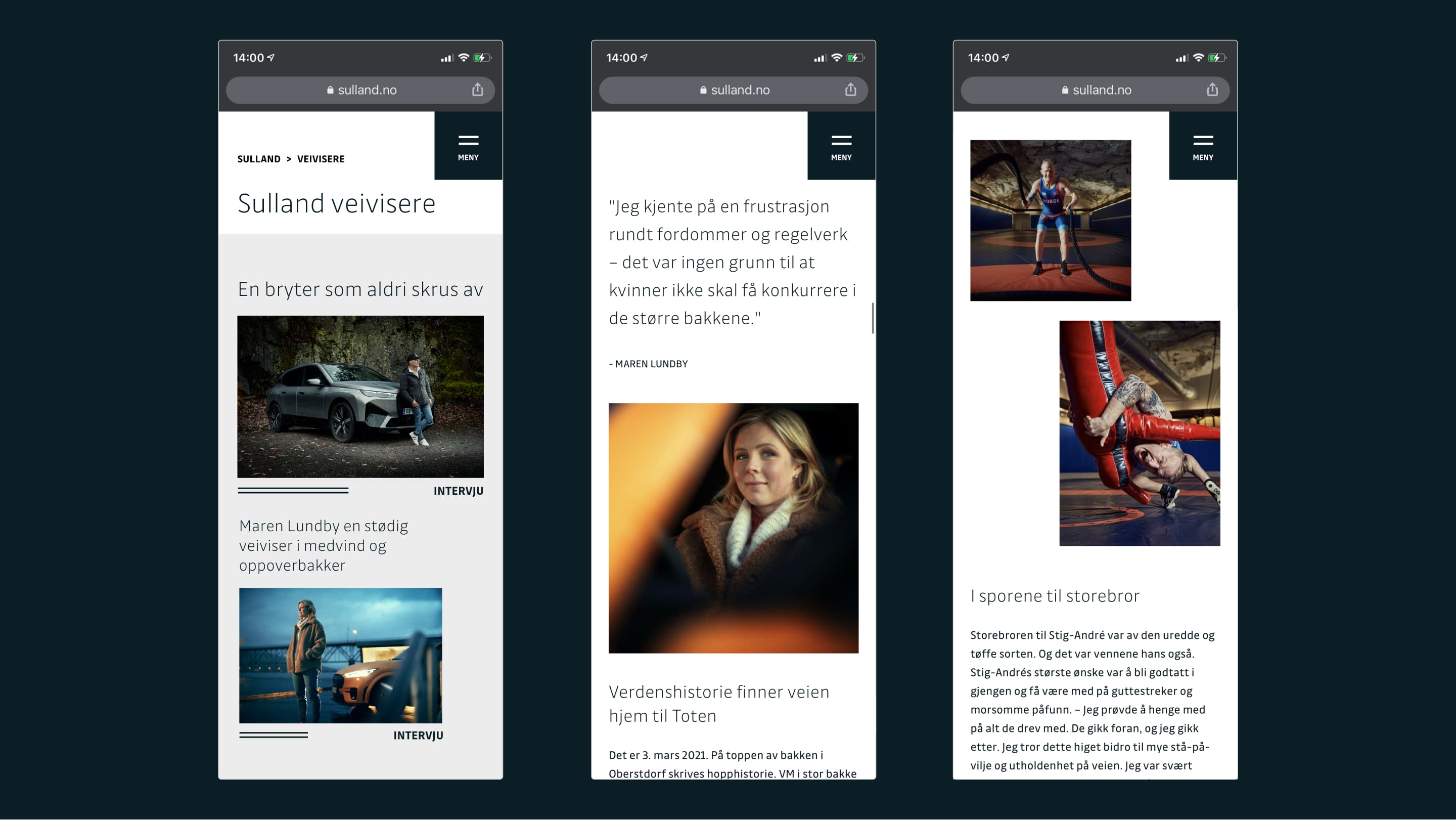Click the wrestler with battle ropes photo
1456x820 pixels.
pos(1051,221)
